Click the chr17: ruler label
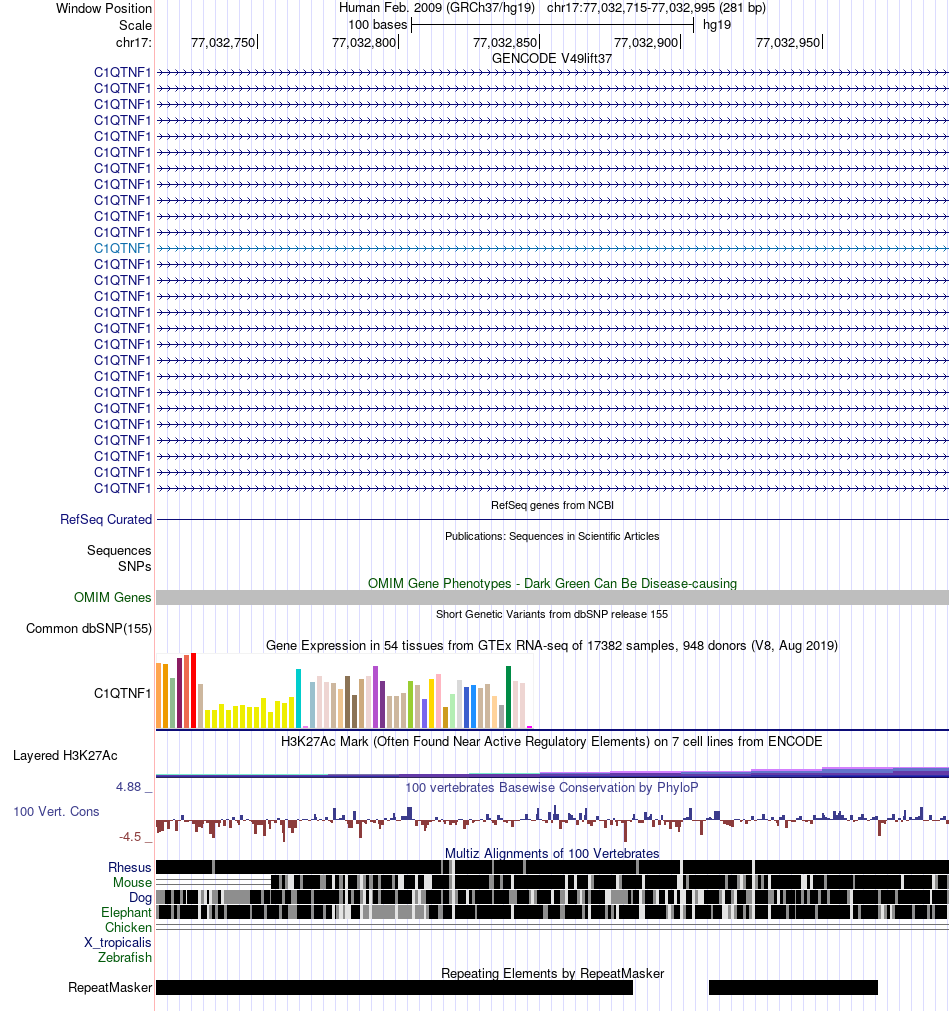 134,43
